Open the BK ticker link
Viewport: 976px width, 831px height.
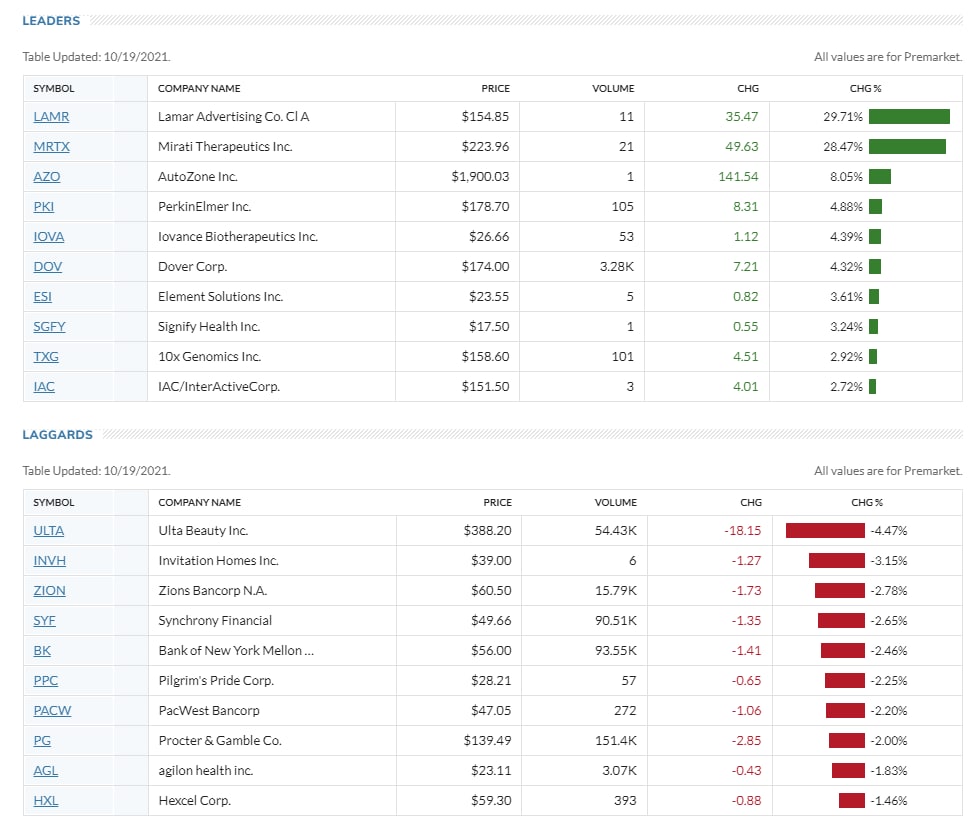click(x=42, y=650)
